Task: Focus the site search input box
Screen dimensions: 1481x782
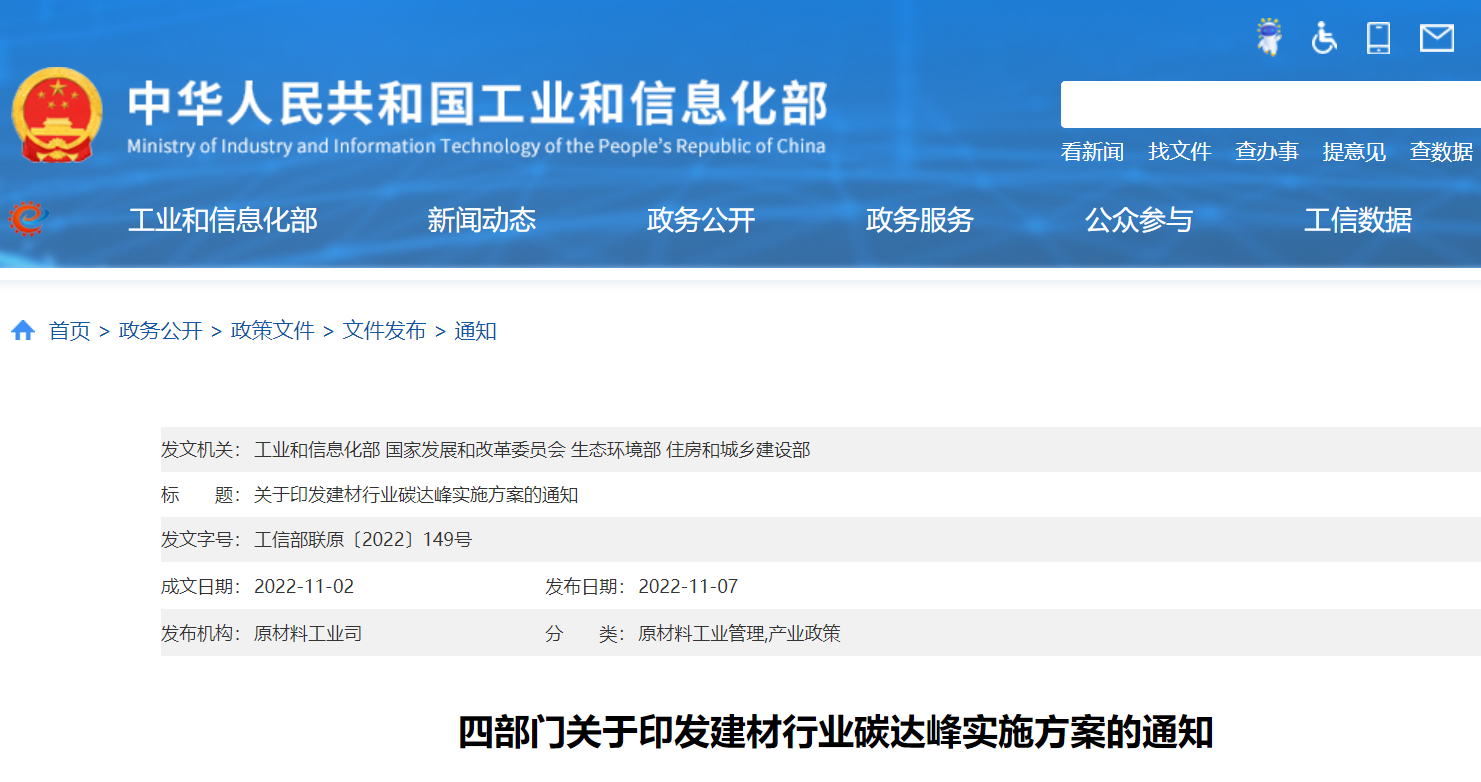Action: pos(1270,104)
